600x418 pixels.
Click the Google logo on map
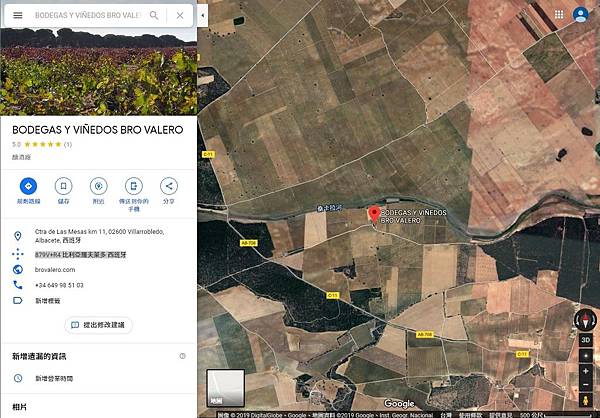[x=399, y=403]
